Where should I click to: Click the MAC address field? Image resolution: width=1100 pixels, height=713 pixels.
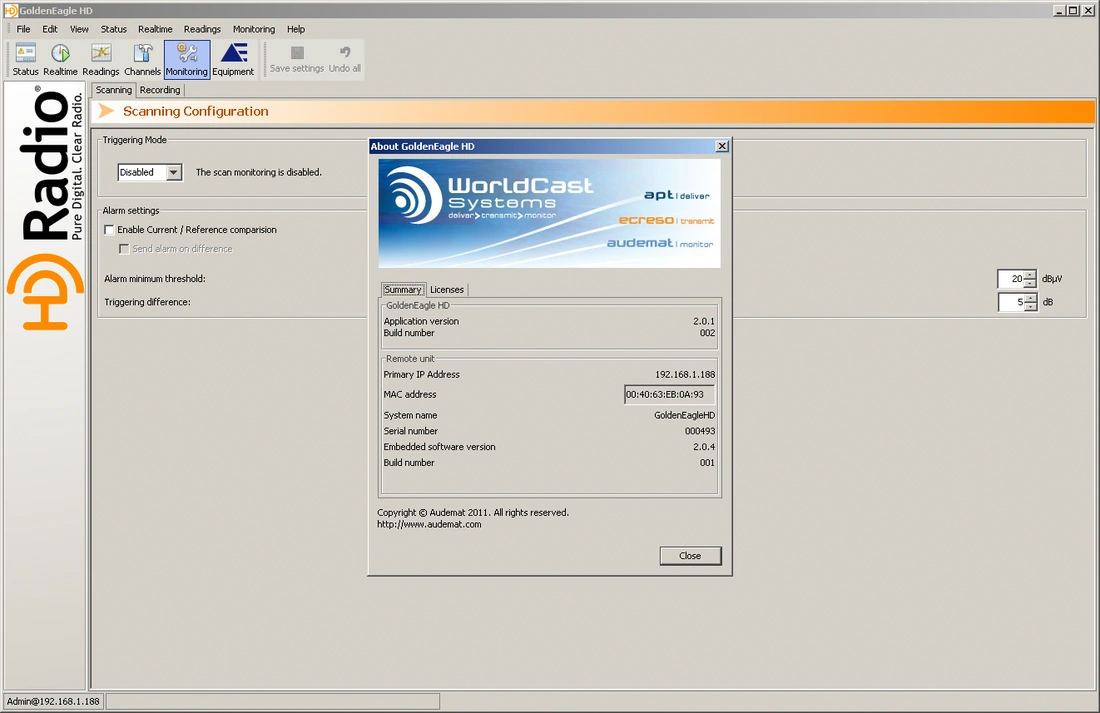pyautogui.click(x=669, y=395)
